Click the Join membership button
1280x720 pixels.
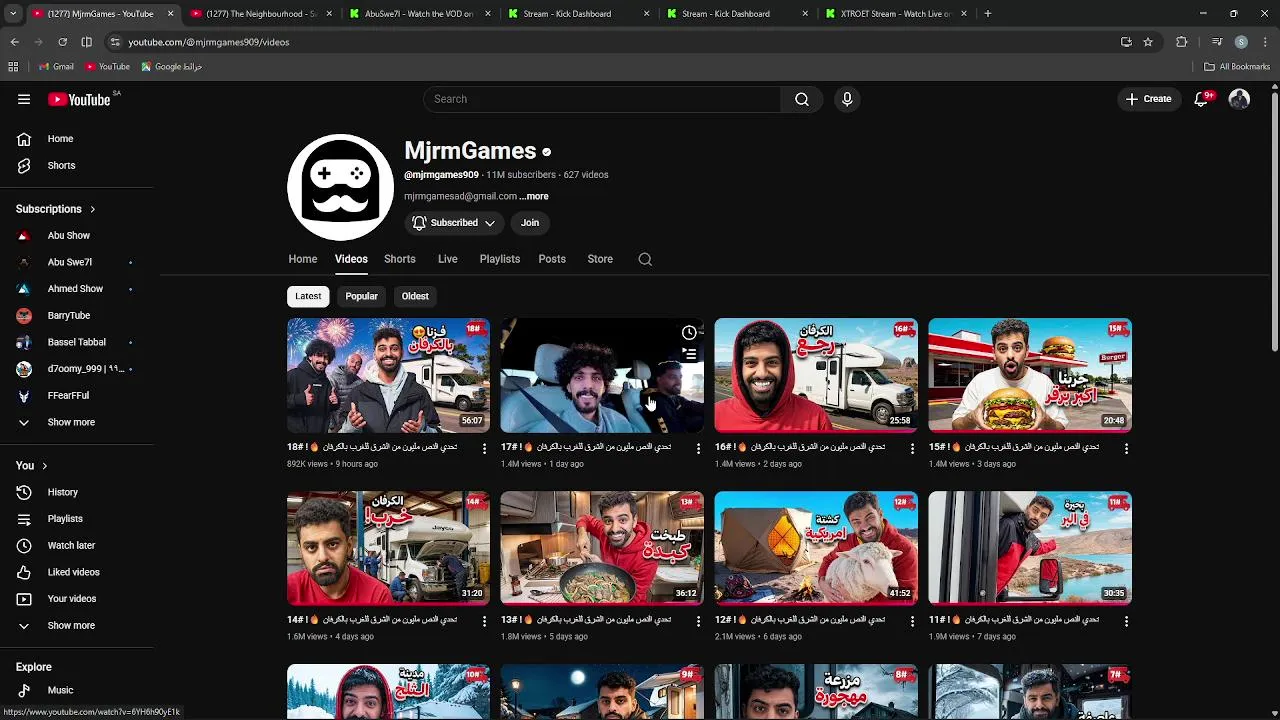pos(530,223)
